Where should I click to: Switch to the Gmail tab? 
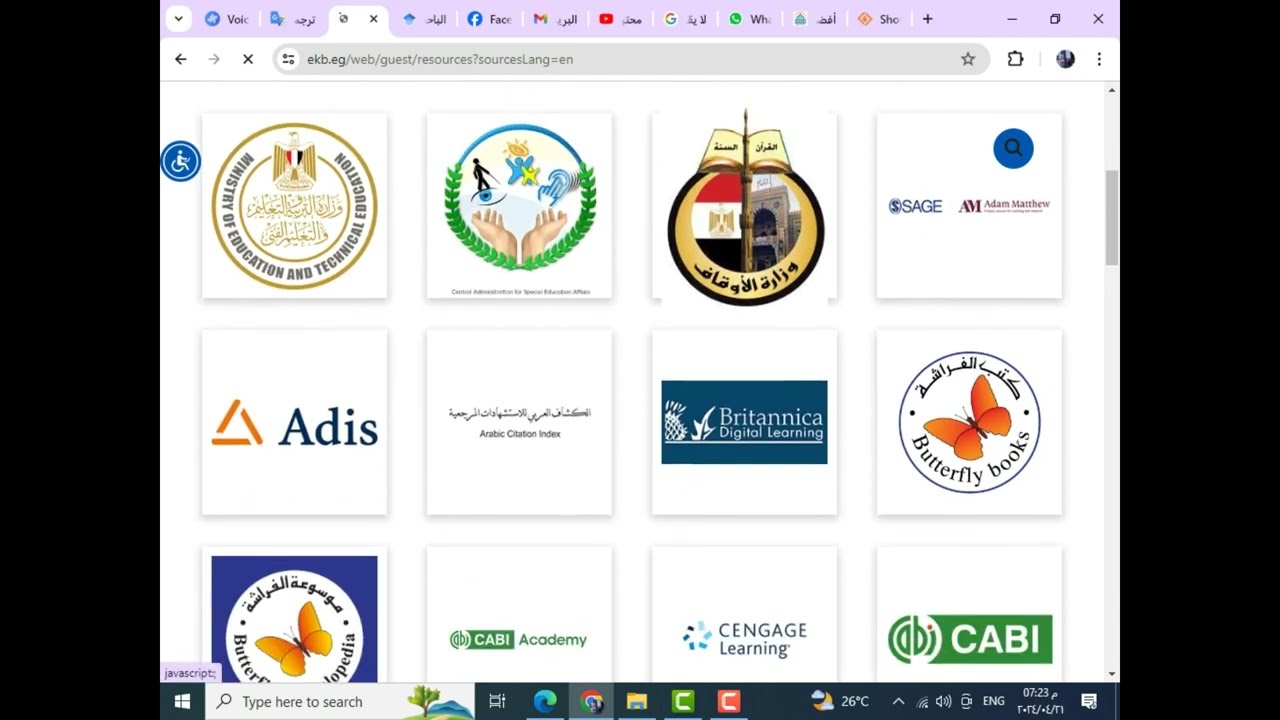(556, 19)
